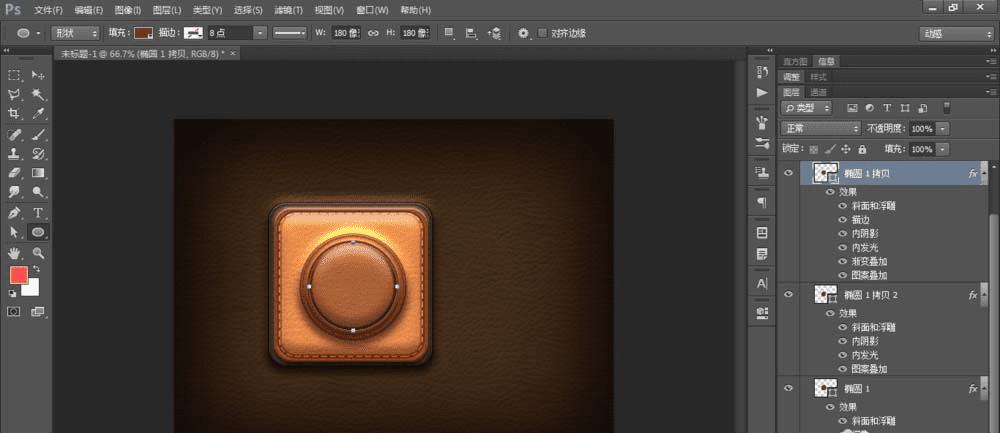This screenshot has height=433, width=1000.
Task: Activate the Zoom tool
Action: [39, 253]
